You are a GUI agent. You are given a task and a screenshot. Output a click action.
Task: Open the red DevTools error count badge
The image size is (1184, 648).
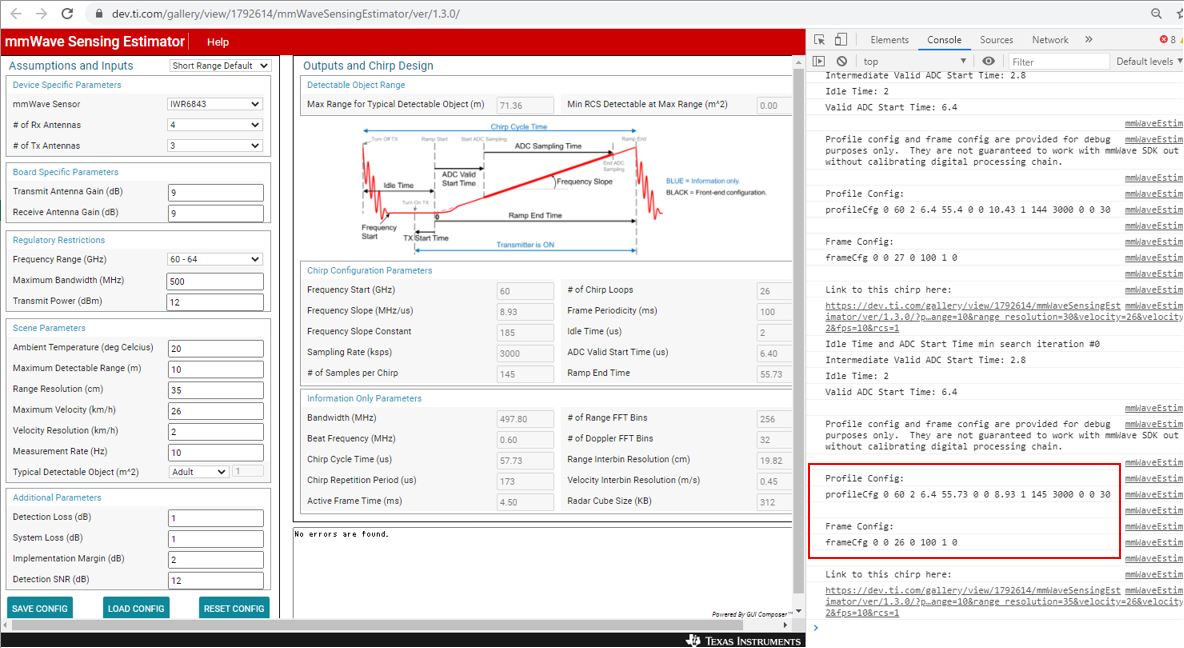[x=1168, y=39]
